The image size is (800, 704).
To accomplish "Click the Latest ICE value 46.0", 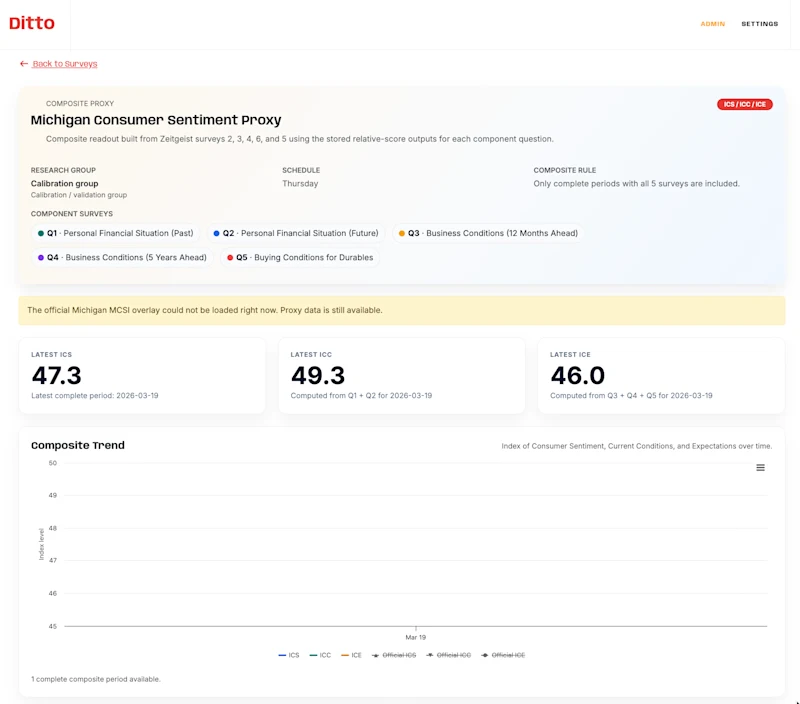I will (578, 376).
